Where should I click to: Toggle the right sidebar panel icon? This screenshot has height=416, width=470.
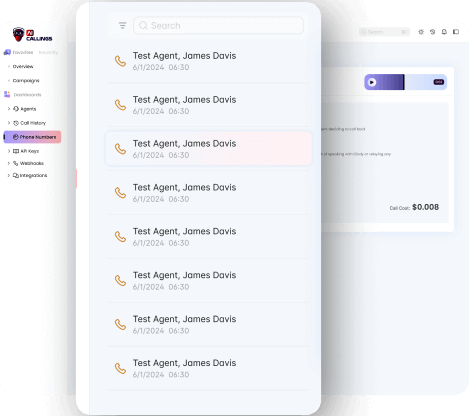[x=456, y=32]
